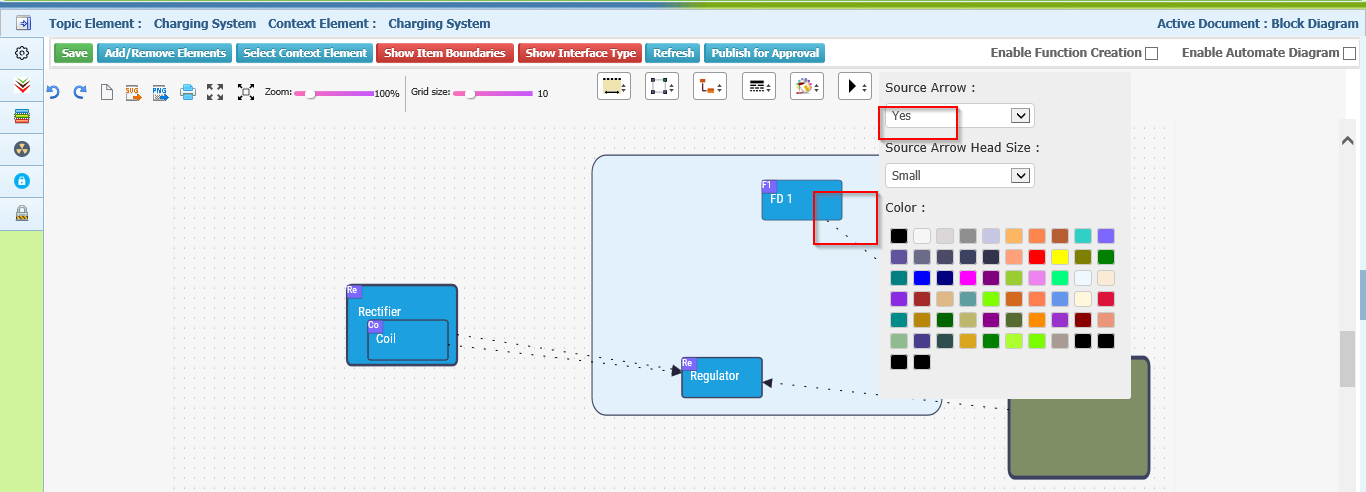Print the block diagram
This screenshot has width=1366, height=492.
(187, 93)
